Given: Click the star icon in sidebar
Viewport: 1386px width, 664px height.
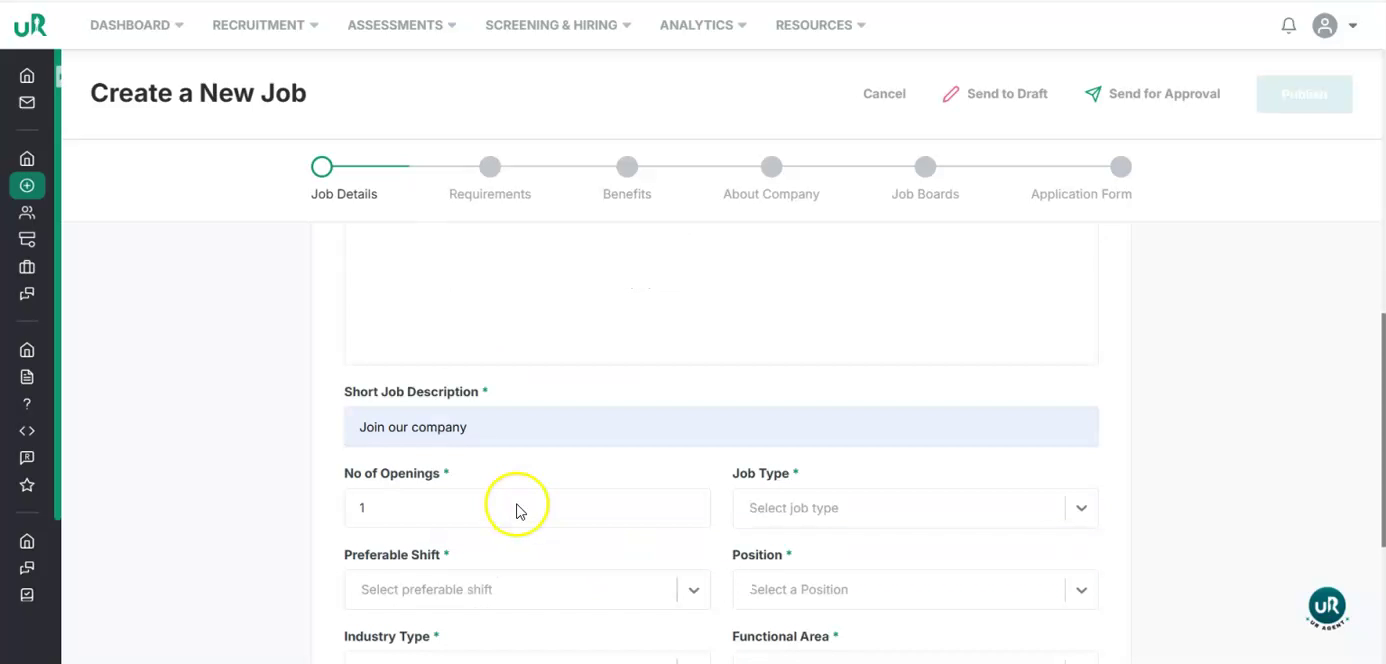Looking at the screenshot, I should pyautogui.click(x=27, y=485).
